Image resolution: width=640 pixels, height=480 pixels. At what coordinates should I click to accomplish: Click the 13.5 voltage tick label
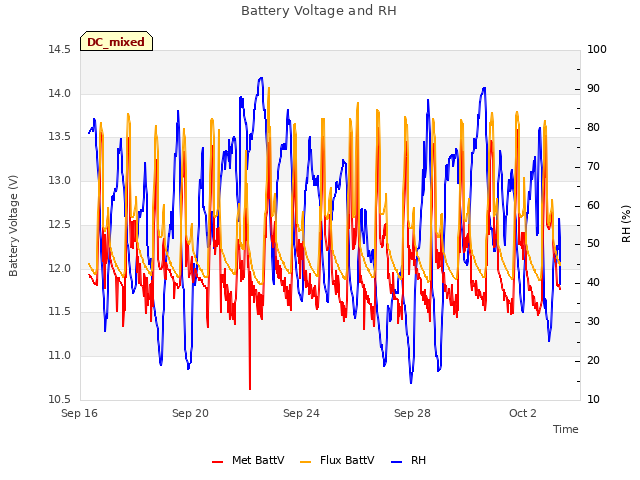(x=60, y=137)
